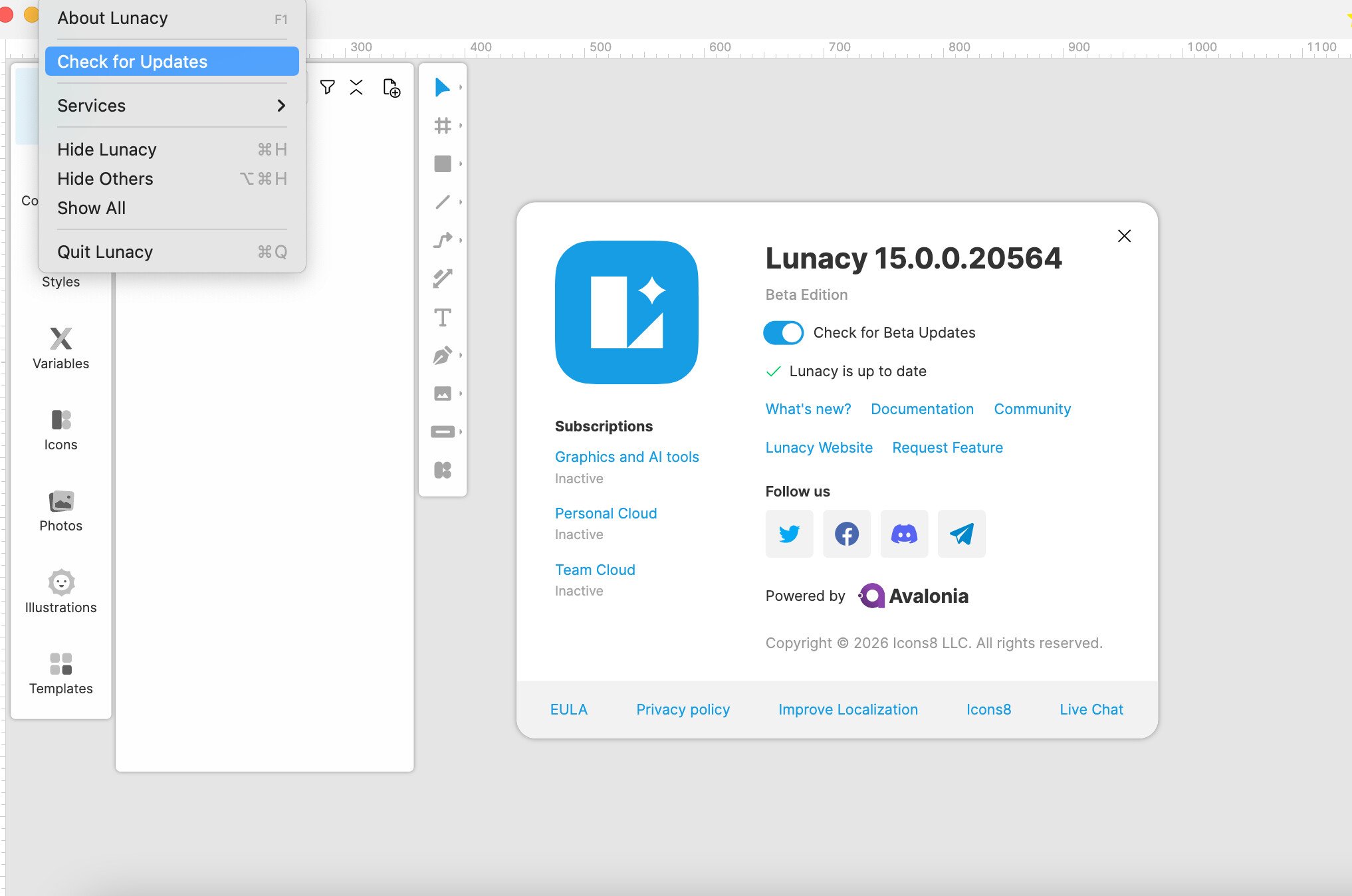
Task: Click the Beta Edition label
Action: click(x=806, y=295)
